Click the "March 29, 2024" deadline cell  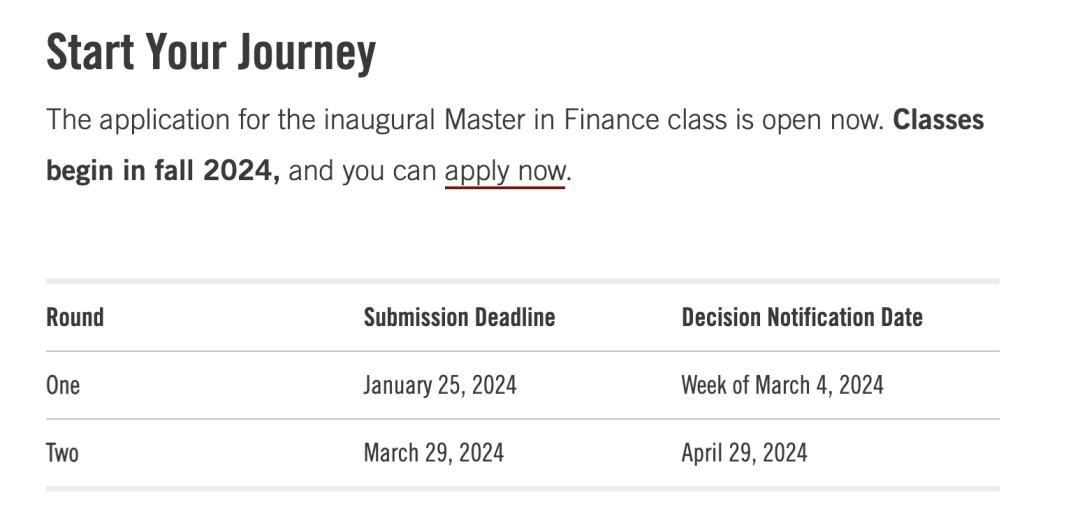pos(434,453)
